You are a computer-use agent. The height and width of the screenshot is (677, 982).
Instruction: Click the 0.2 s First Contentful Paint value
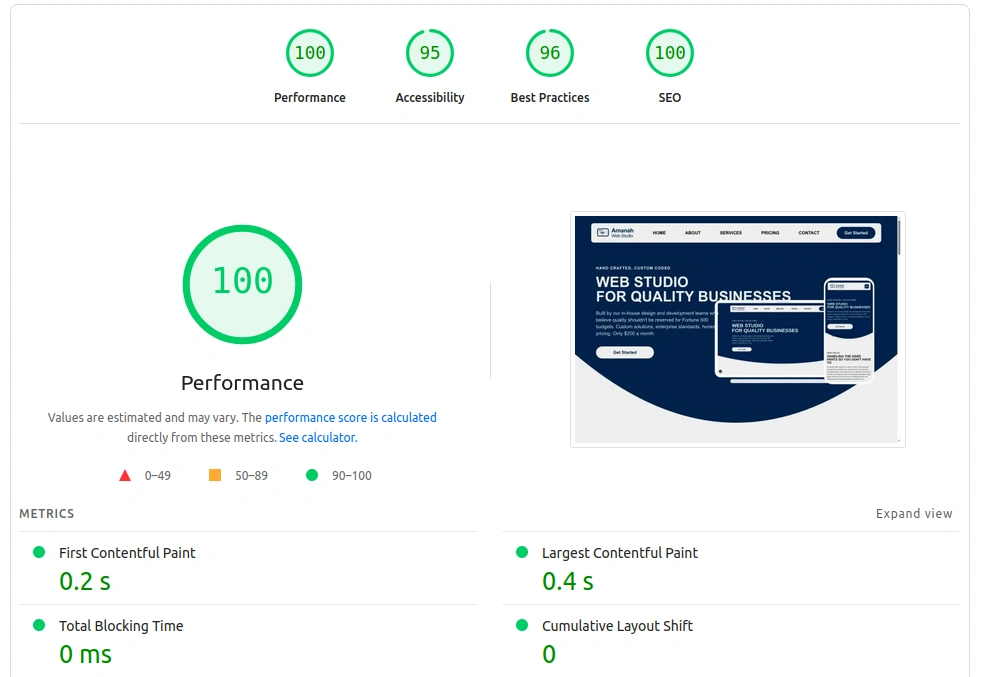(85, 582)
